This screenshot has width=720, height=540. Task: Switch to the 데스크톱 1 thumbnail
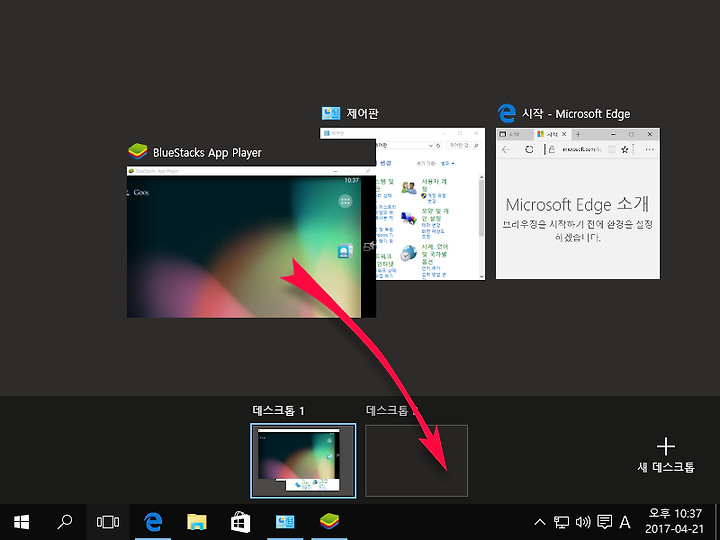point(303,461)
